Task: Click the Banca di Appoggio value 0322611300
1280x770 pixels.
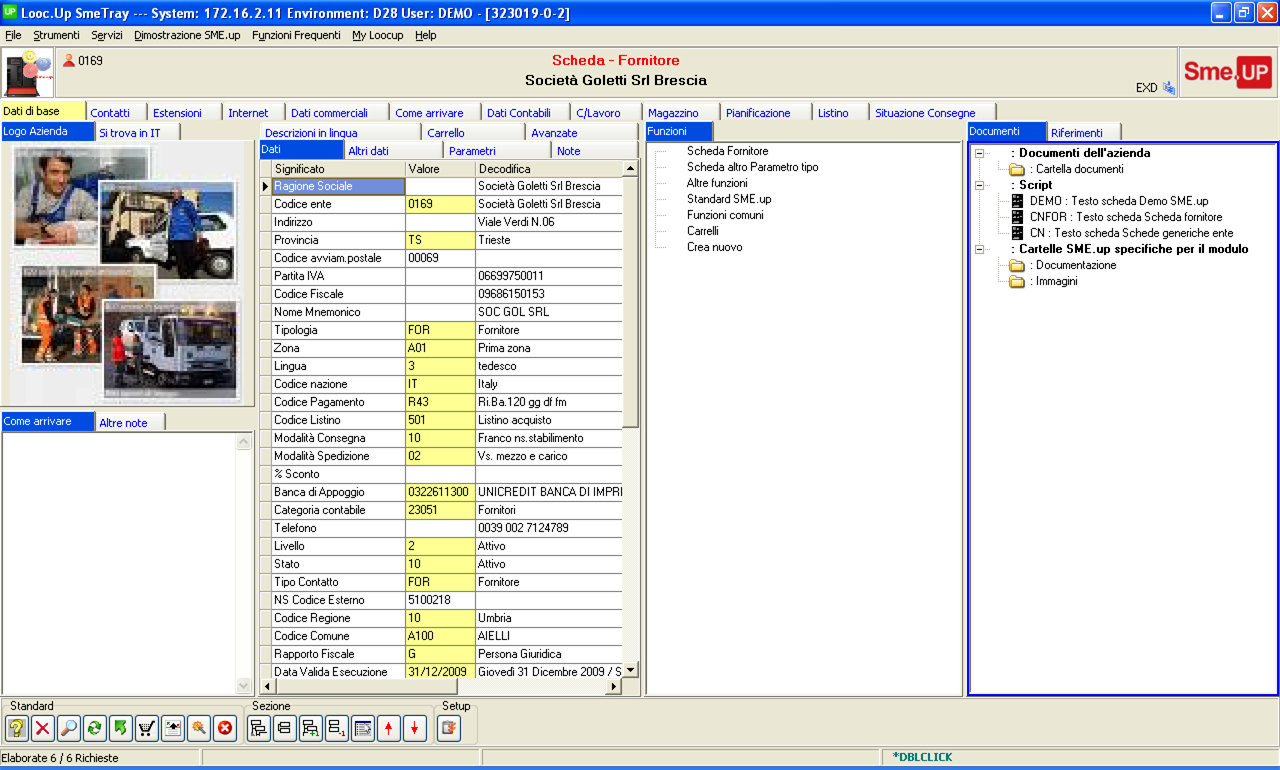Action: tap(440, 492)
